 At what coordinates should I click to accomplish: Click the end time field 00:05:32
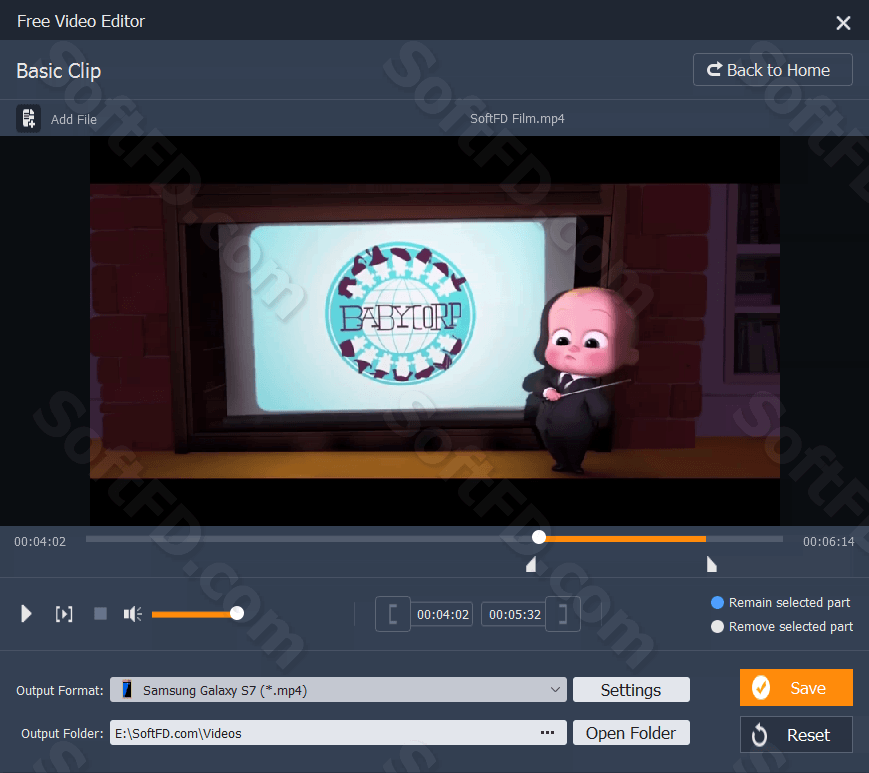pyautogui.click(x=514, y=615)
